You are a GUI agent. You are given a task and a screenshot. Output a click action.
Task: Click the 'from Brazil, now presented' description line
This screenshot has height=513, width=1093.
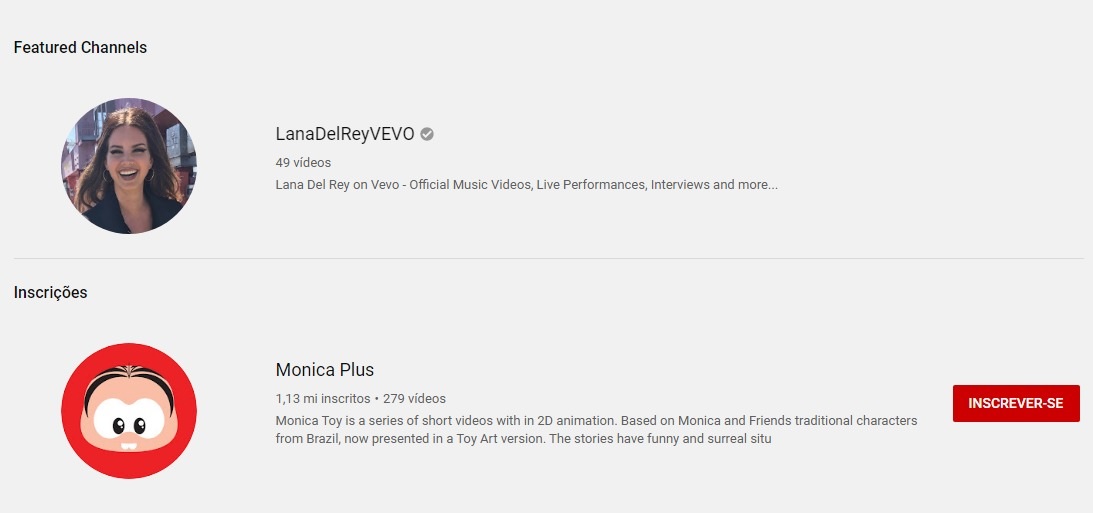[x=523, y=439]
